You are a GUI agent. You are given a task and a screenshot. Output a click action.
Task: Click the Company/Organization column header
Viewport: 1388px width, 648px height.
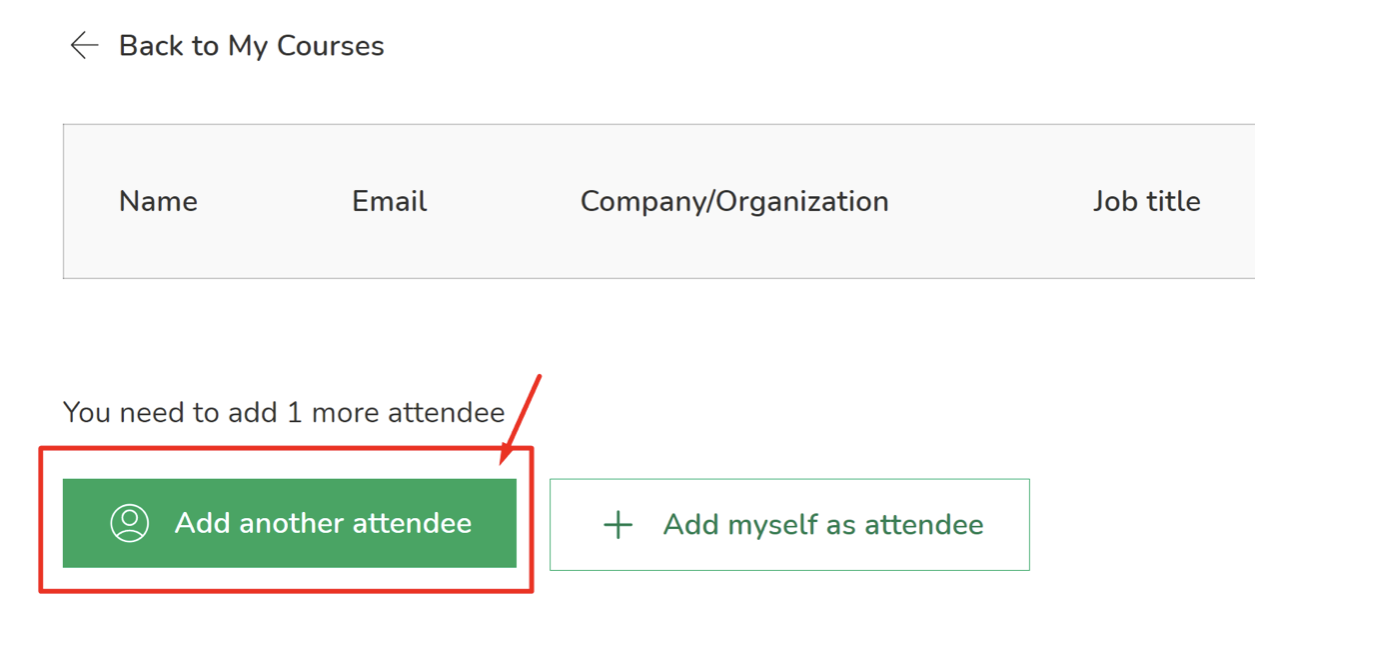(734, 201)
